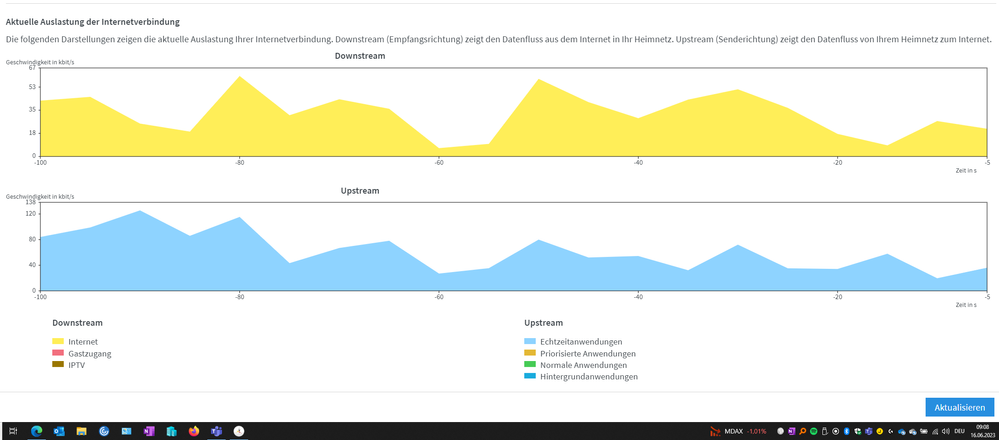Image resolution: width=999 pixels, height=440 pixels.
Task: Open the teal buildings app in taskbar
Action: 171,431
